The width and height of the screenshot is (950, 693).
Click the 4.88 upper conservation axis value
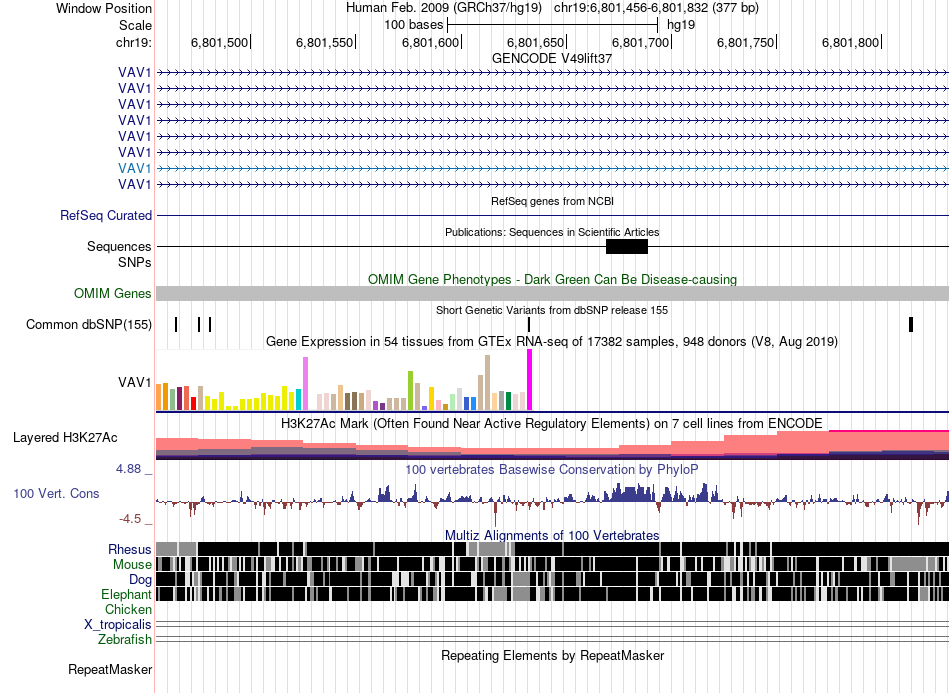(x=128, y=469)
